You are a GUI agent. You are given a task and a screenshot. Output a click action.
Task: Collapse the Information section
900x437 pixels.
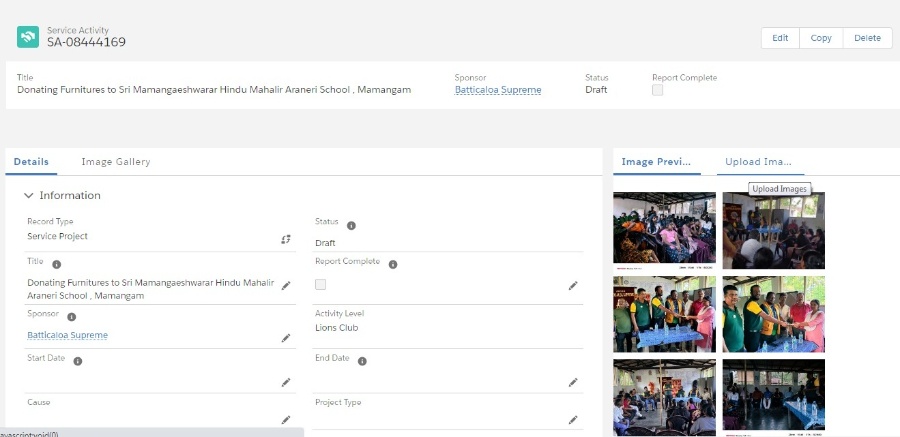point(29,196)
